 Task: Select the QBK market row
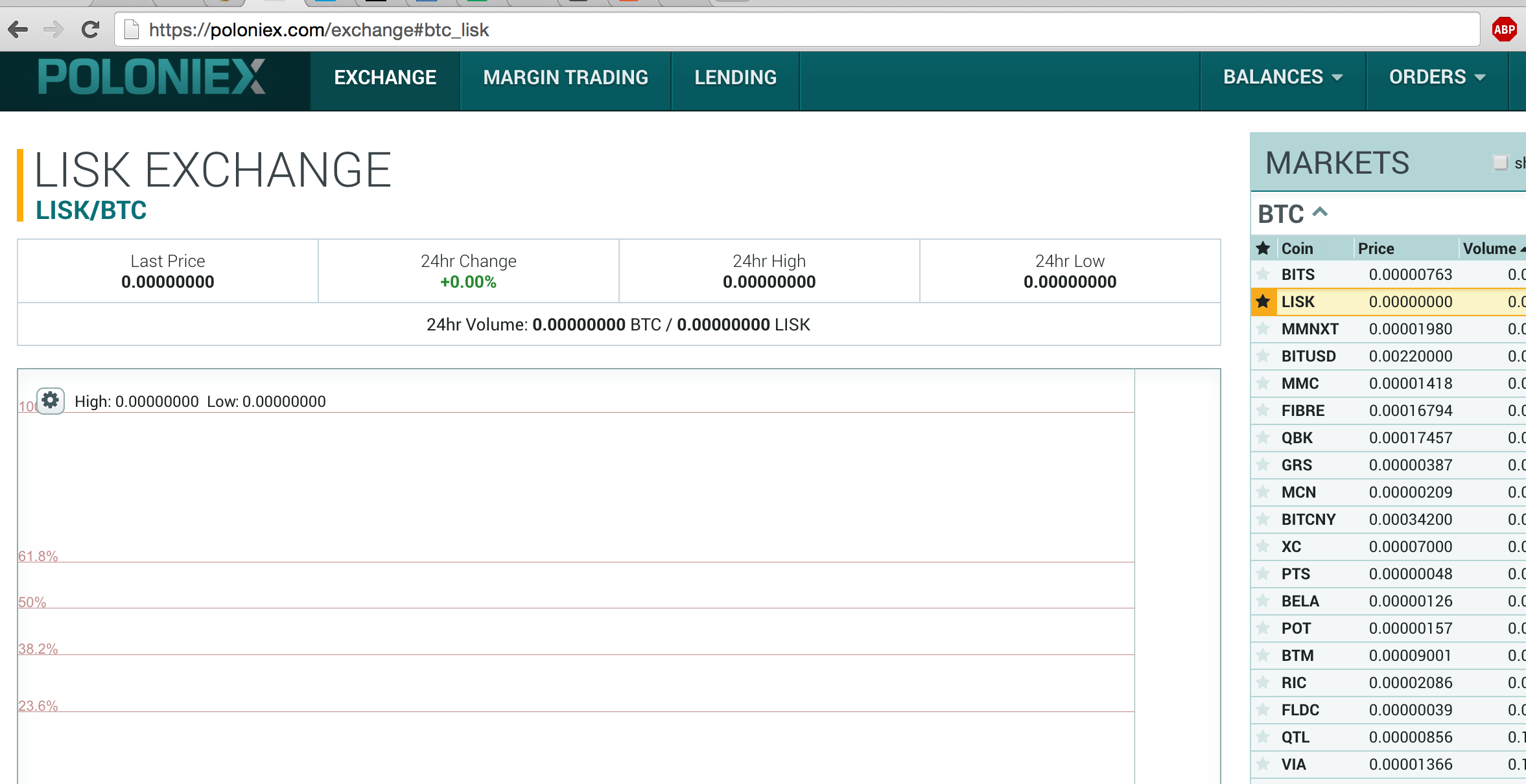coord(1388,437)
